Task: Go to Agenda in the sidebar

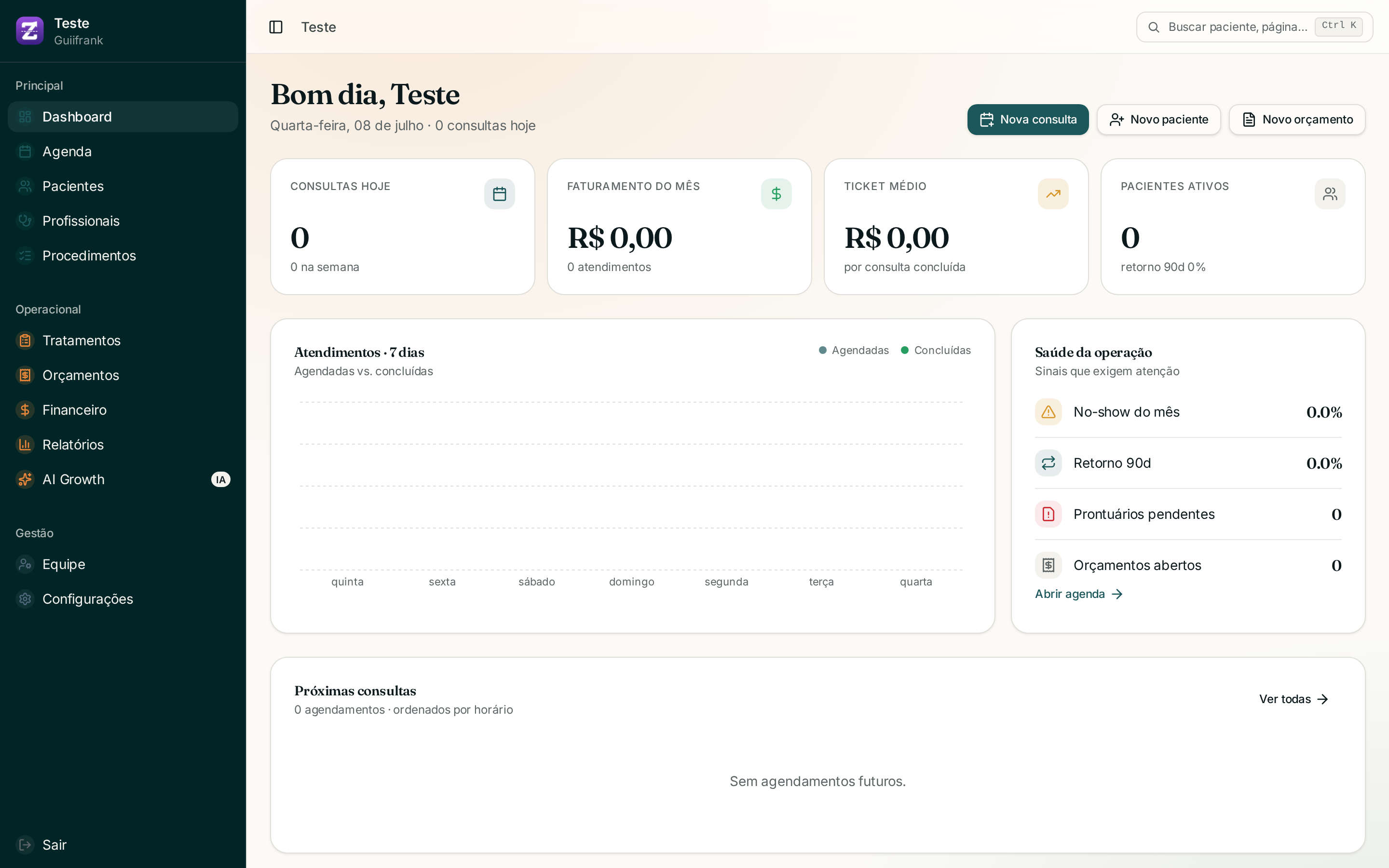Action: tap(123, 151)
